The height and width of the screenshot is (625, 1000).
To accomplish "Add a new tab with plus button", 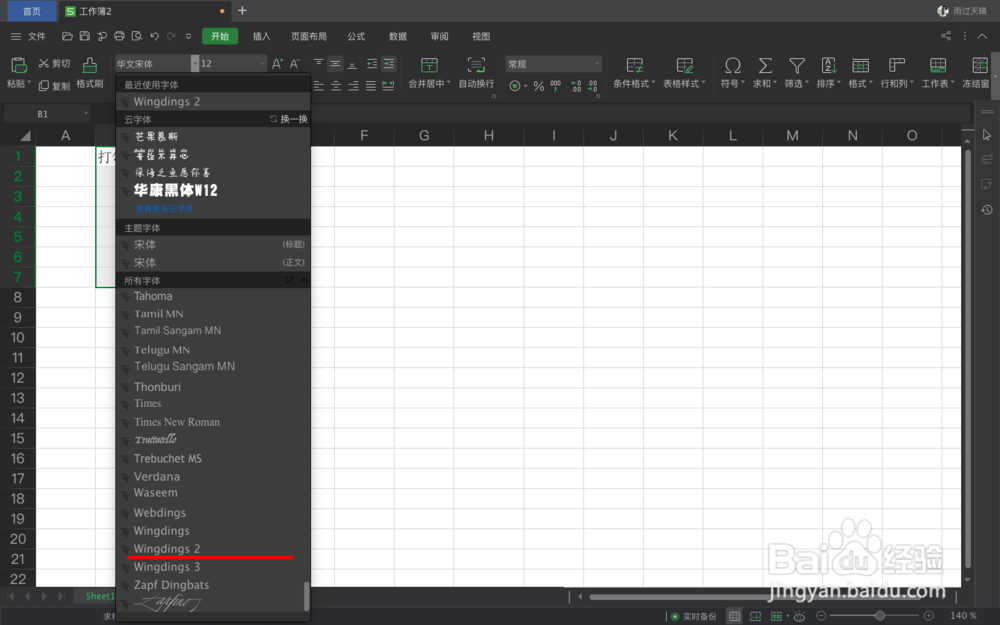I will coord(242,11).
